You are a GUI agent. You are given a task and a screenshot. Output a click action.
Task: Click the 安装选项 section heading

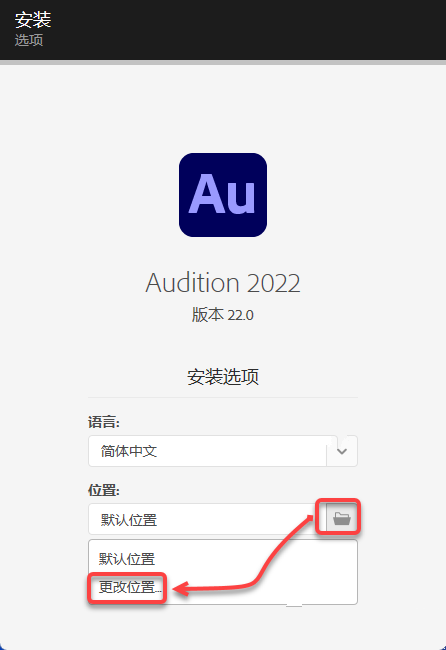click(223, 377)
